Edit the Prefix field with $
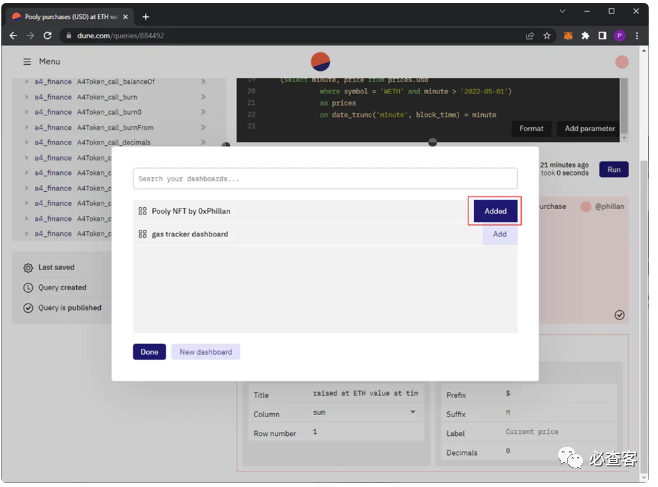The width and height of the screenshot is (658, 487). point(558,393)
